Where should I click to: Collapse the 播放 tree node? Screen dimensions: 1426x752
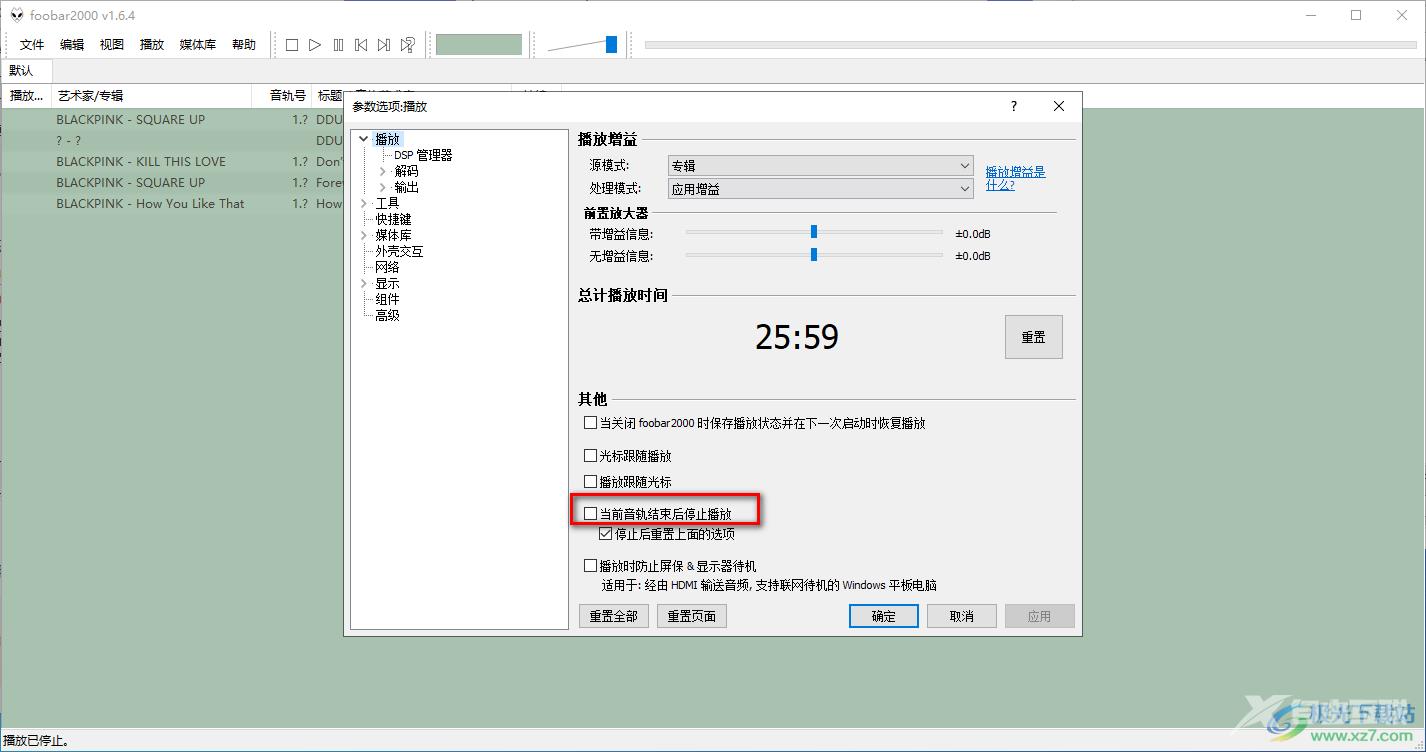click(x=364, y=140)
